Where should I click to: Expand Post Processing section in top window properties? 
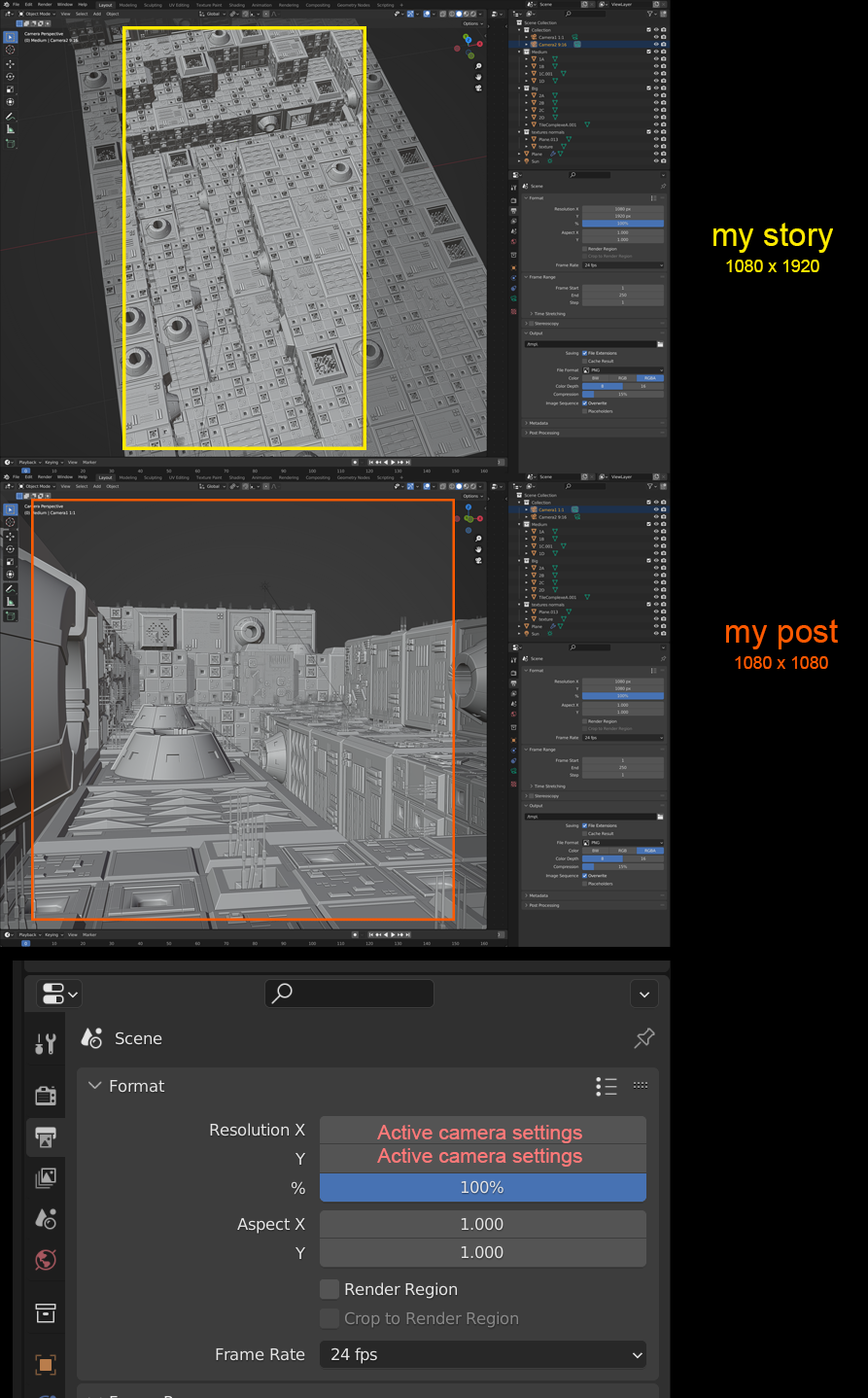(543, 433)
